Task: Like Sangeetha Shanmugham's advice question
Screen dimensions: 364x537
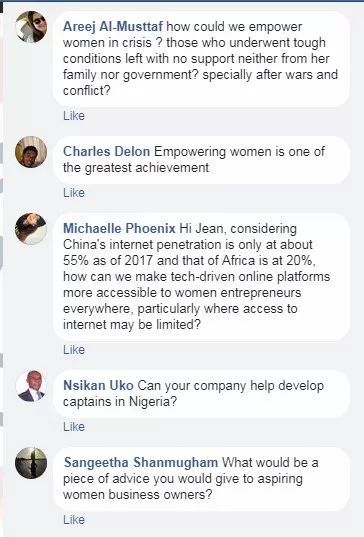Action: coord(74,520)
